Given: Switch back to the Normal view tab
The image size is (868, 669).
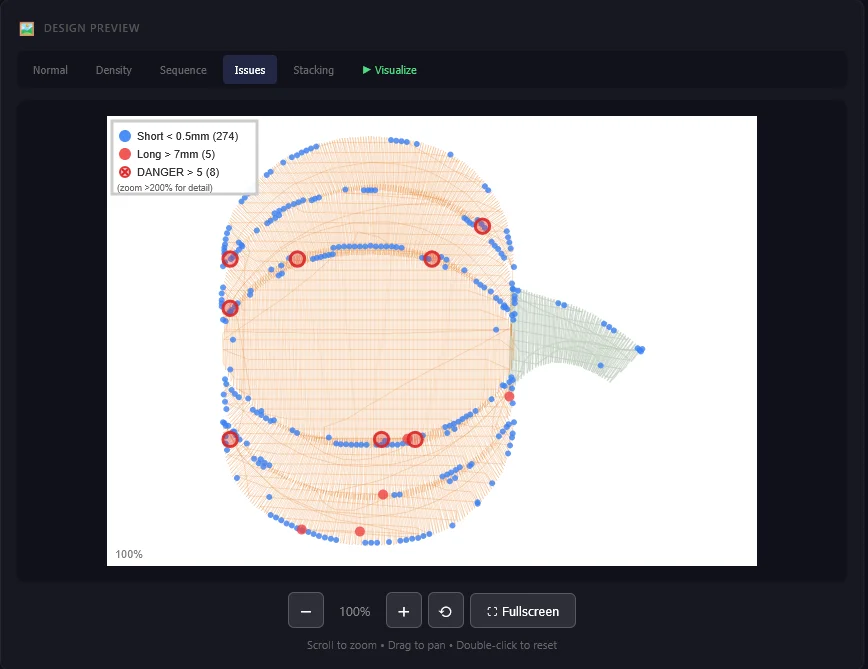Looking at the screenshot, I should [50, 70].
